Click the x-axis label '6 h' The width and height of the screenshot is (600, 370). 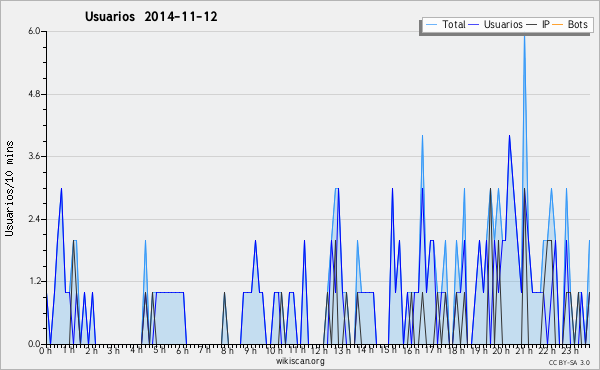pos(182,350)
